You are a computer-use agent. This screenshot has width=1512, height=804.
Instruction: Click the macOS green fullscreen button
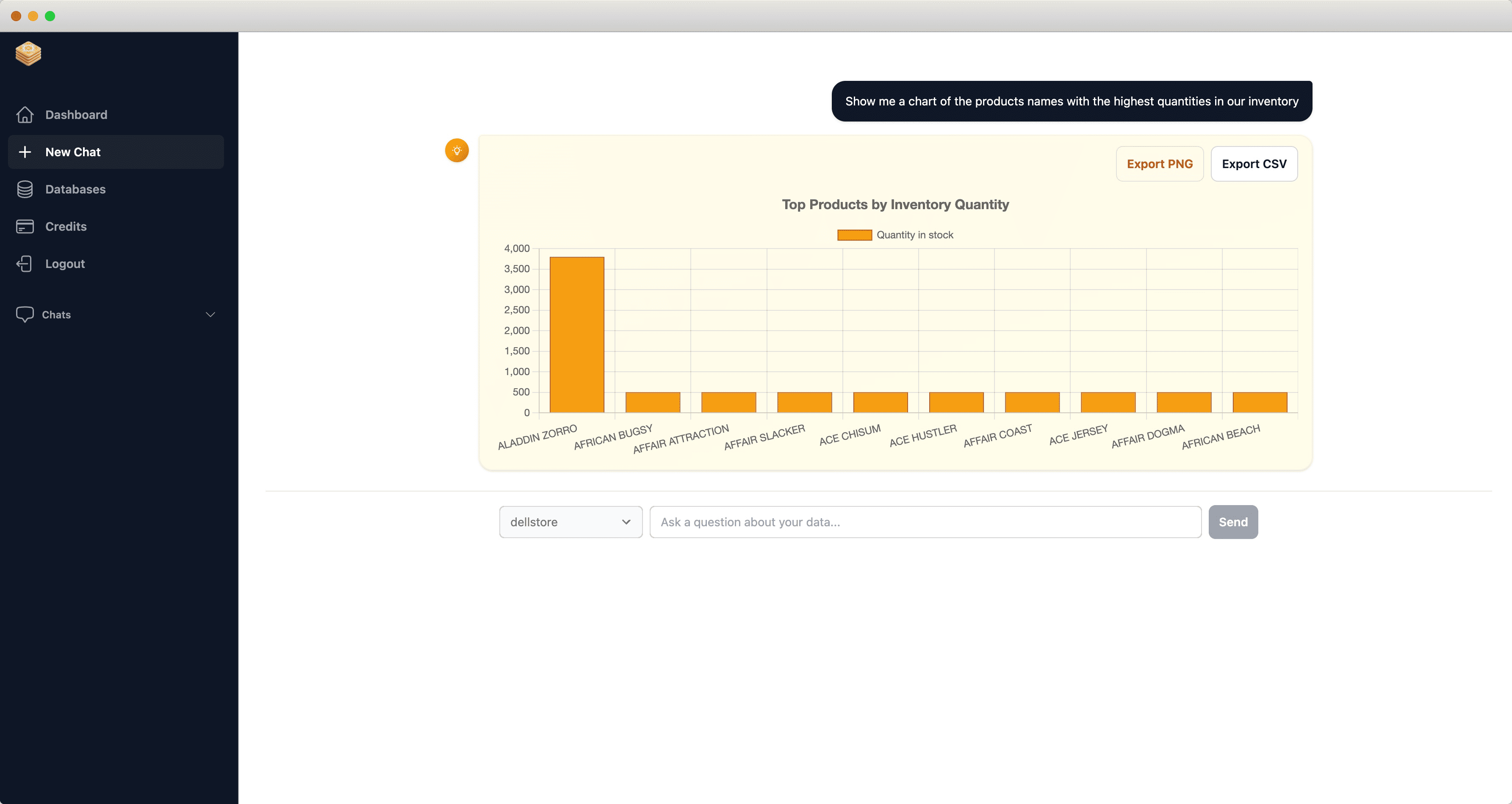click(x=50, y=16)
